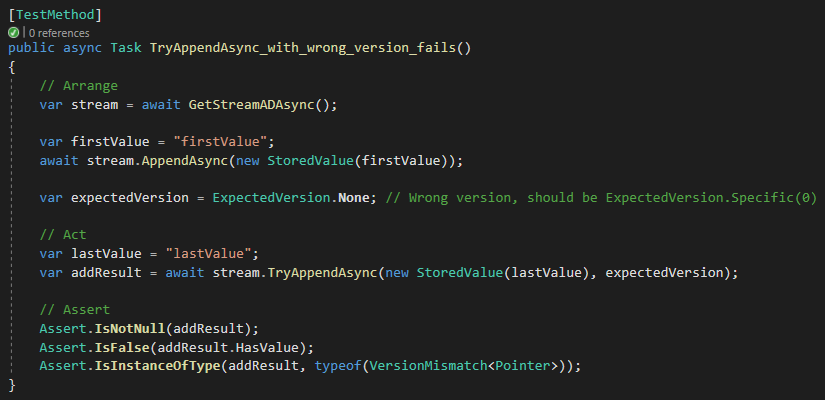Click the '// Arrange' comment
This screenshot has height=400, width=825.
[79, 86]
